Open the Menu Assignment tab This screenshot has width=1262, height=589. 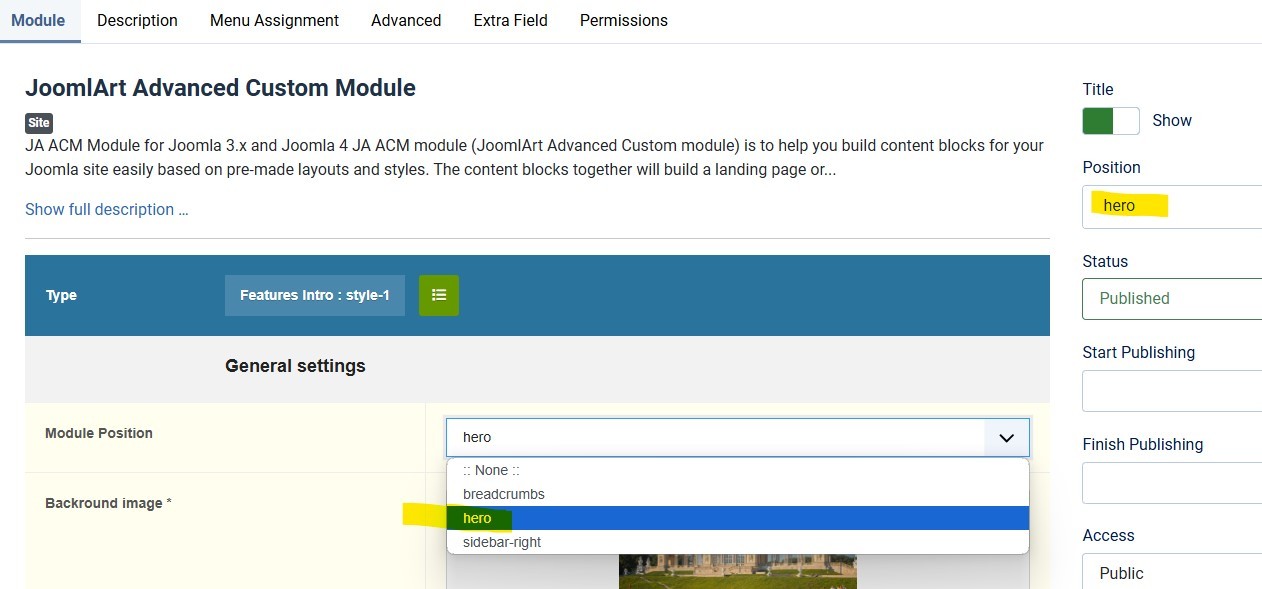274,20
